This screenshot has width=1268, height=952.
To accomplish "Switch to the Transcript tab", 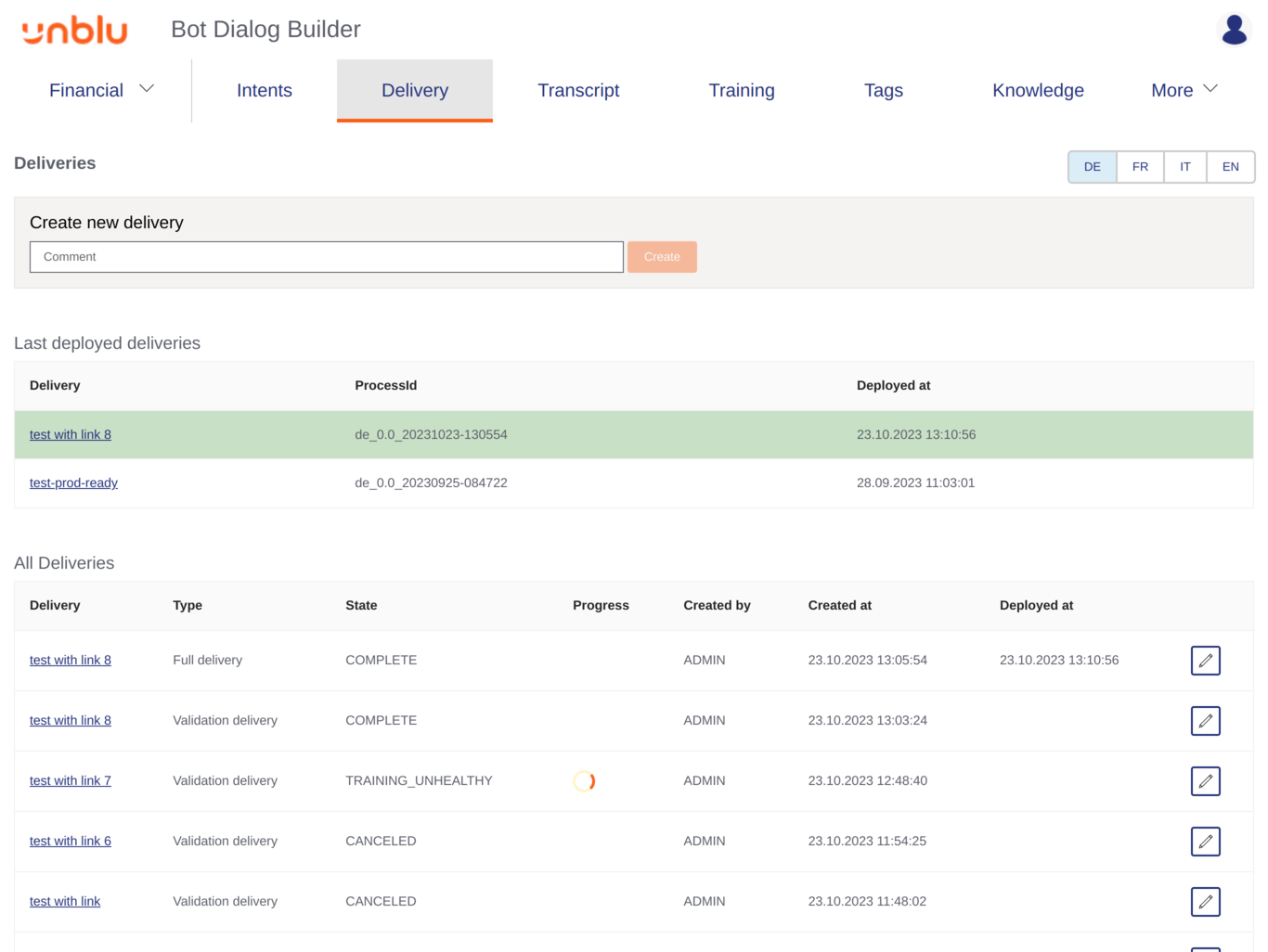I will [x=578, y=90].
